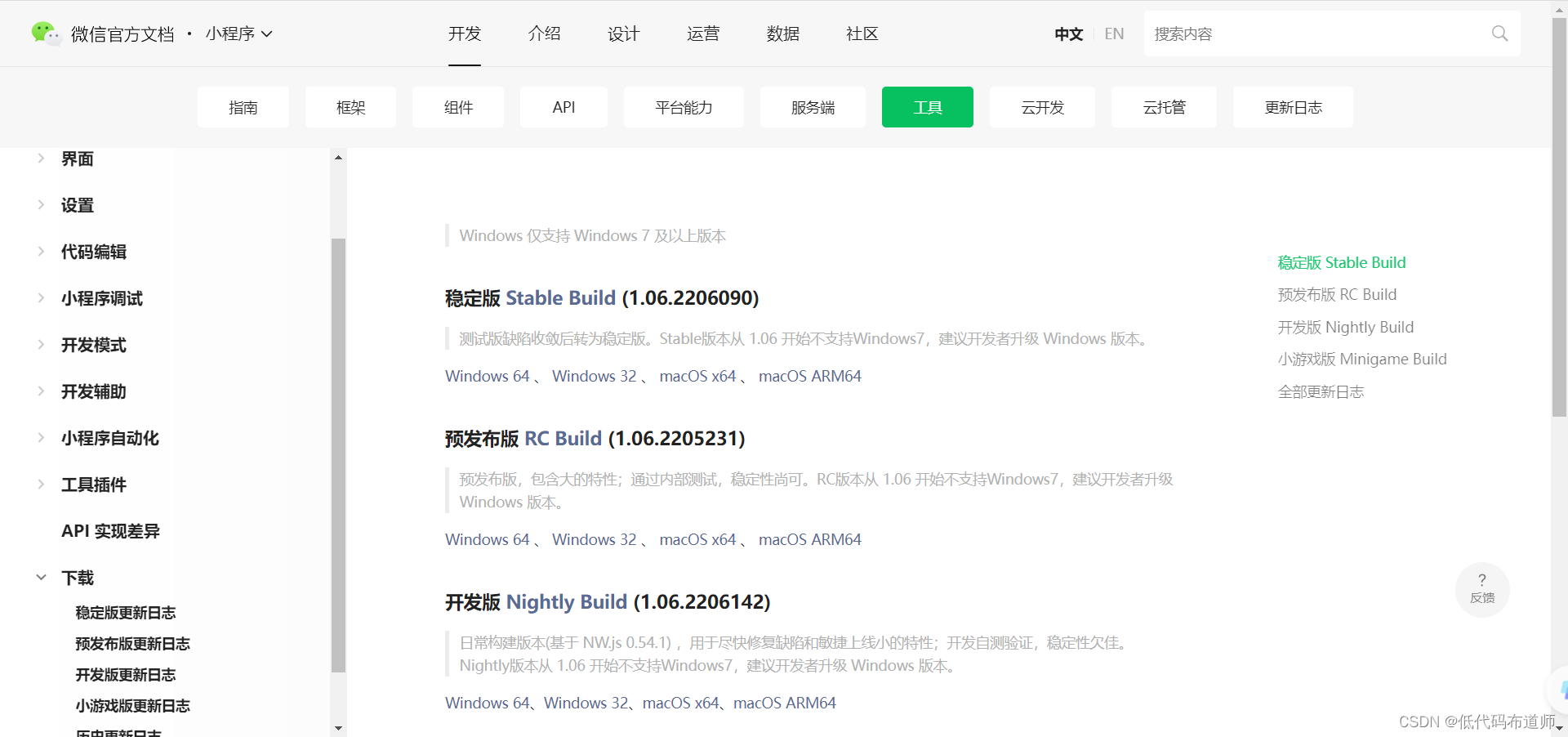The height and width of the screenshot is (737, 1568).
Task: Download Stable Build for macOS x64
Action: click(698, 376)
